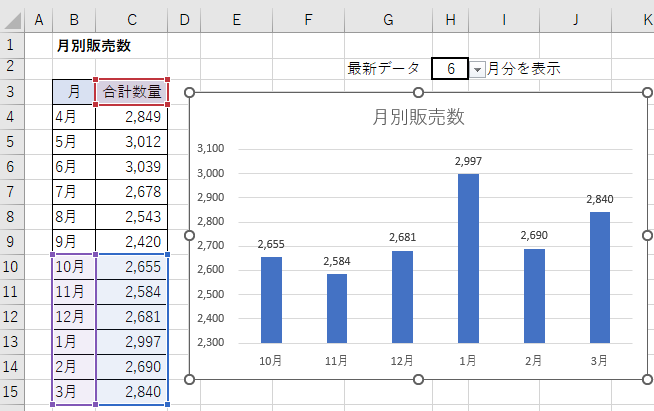Viewport: 654px width, 411px height.
Task: Select the chart title 月別販売数
Action: click(x=418, y=117)
